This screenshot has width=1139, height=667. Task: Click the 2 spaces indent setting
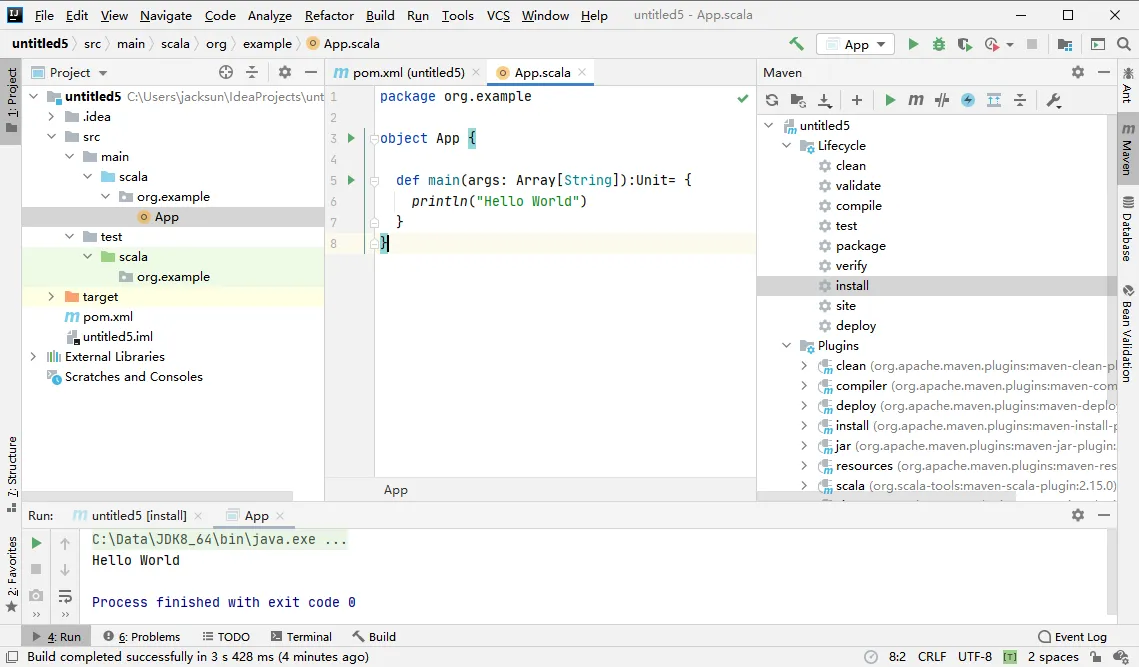(1053, 657)
